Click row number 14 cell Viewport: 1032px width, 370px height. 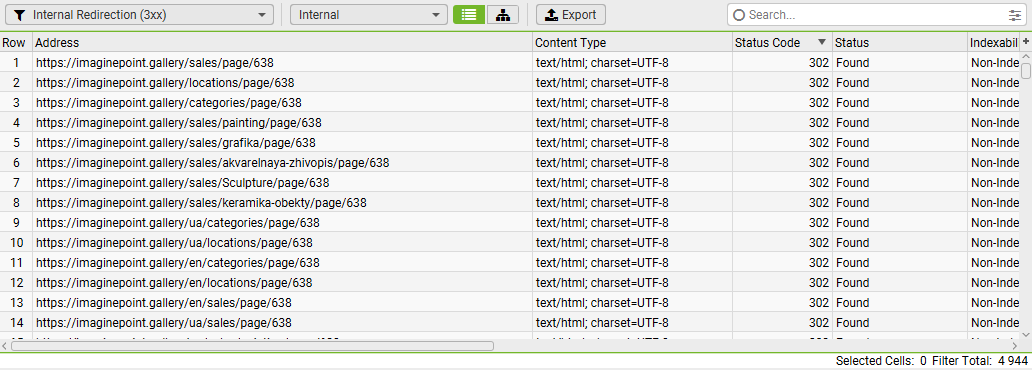(16, 323)
